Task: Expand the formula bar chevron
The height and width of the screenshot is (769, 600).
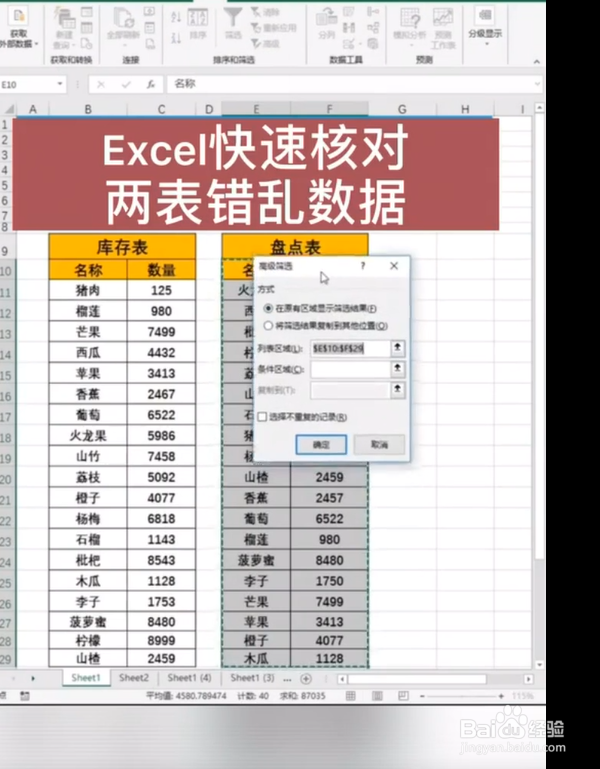Action: click(537, 84)
